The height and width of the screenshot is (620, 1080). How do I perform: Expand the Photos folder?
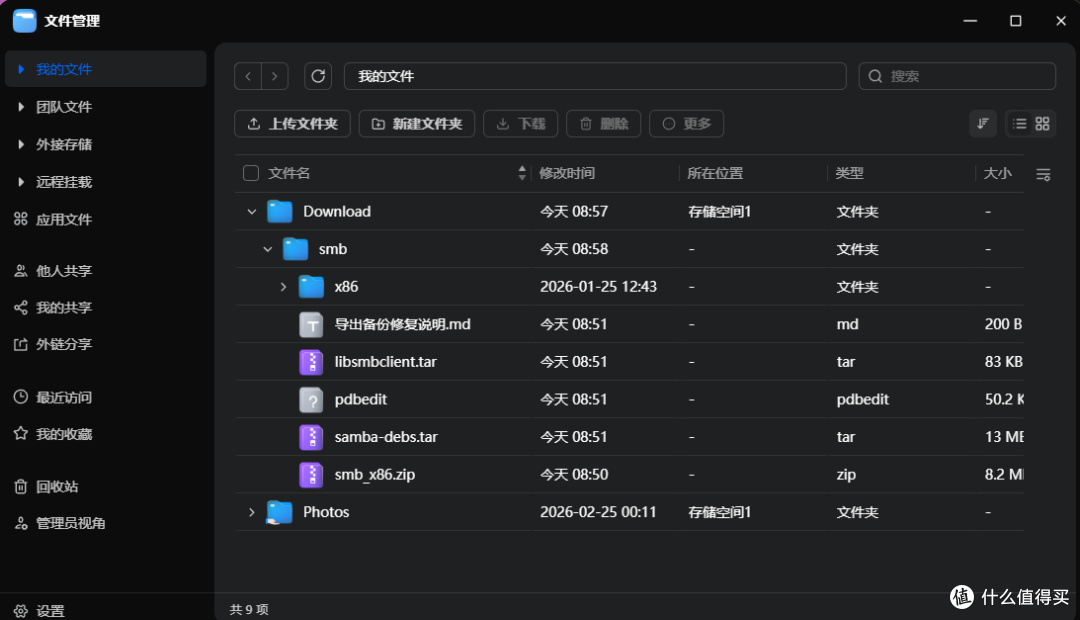click(251, 512)
